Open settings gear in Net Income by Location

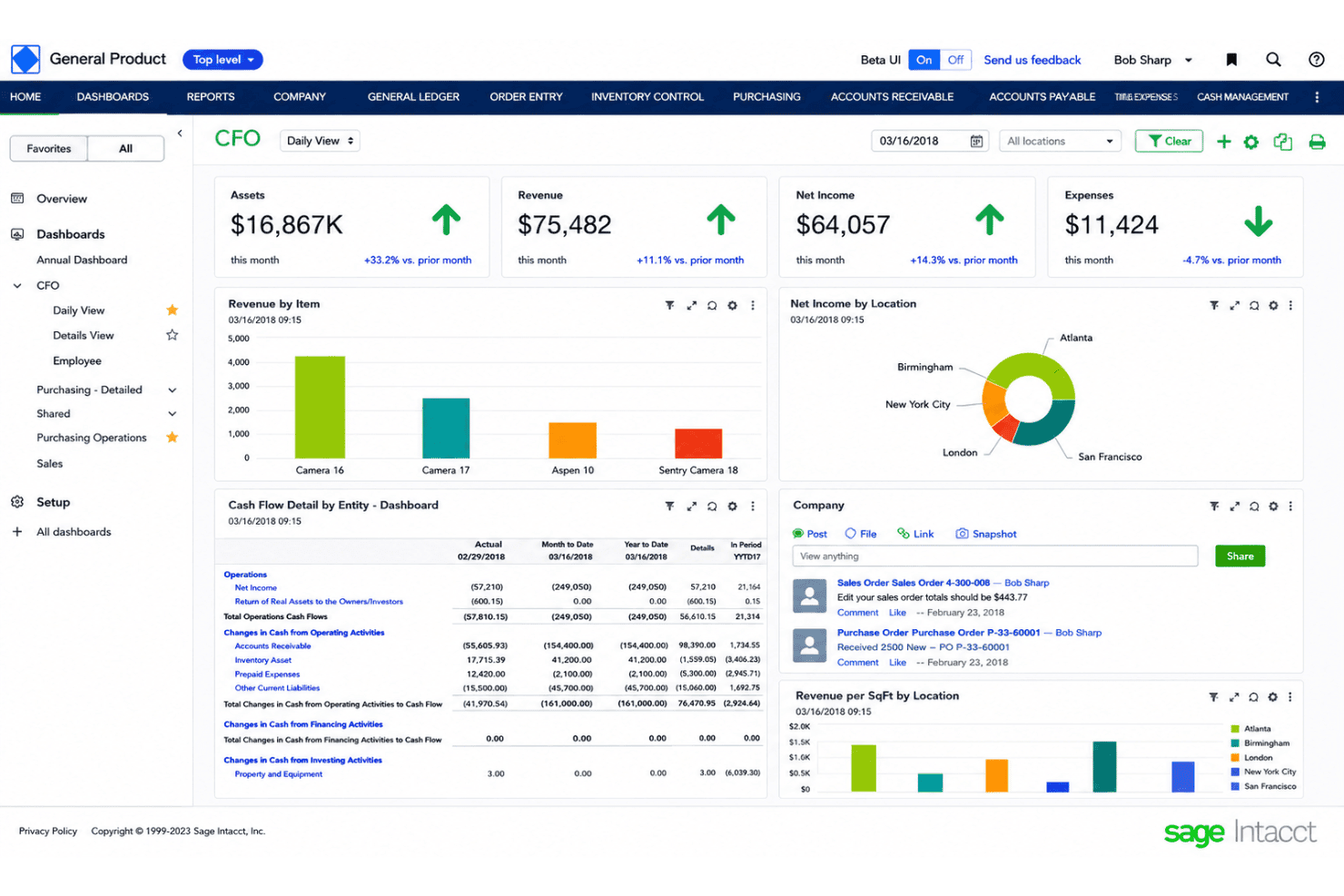[x=1273, y=306]
